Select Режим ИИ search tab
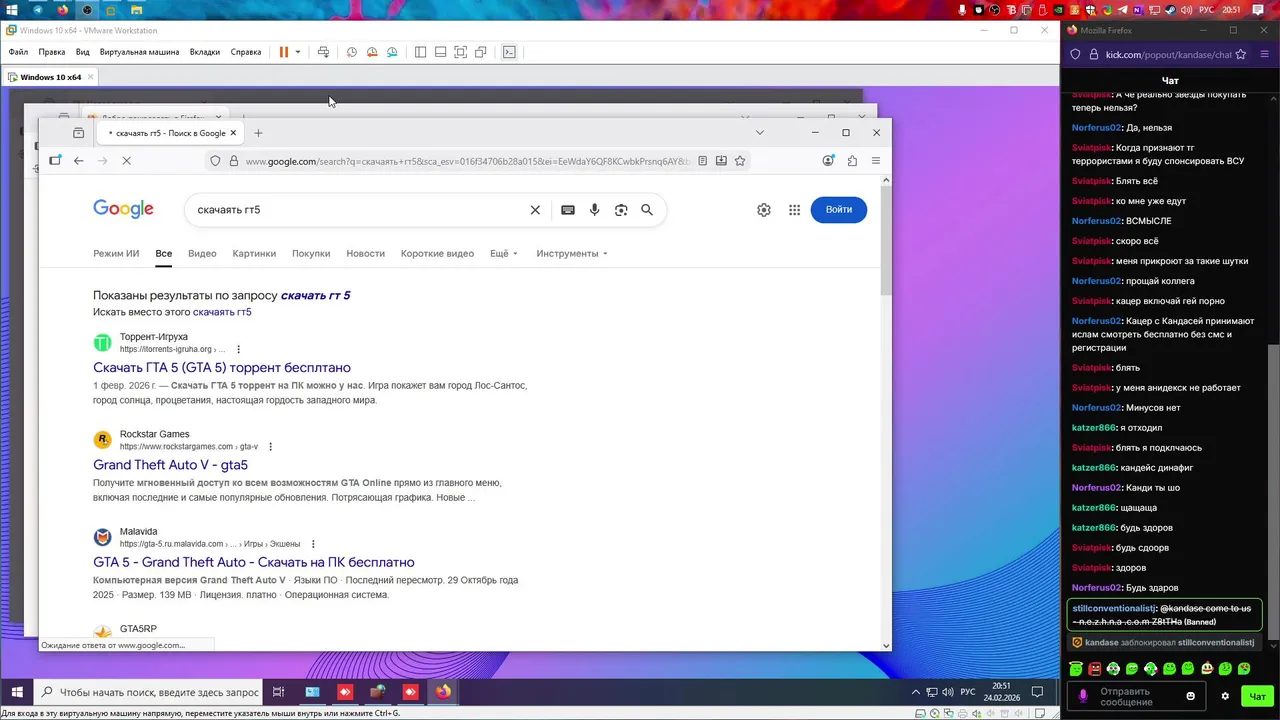The height and width of the screenshot is (720, 1280). click(116, 253)
